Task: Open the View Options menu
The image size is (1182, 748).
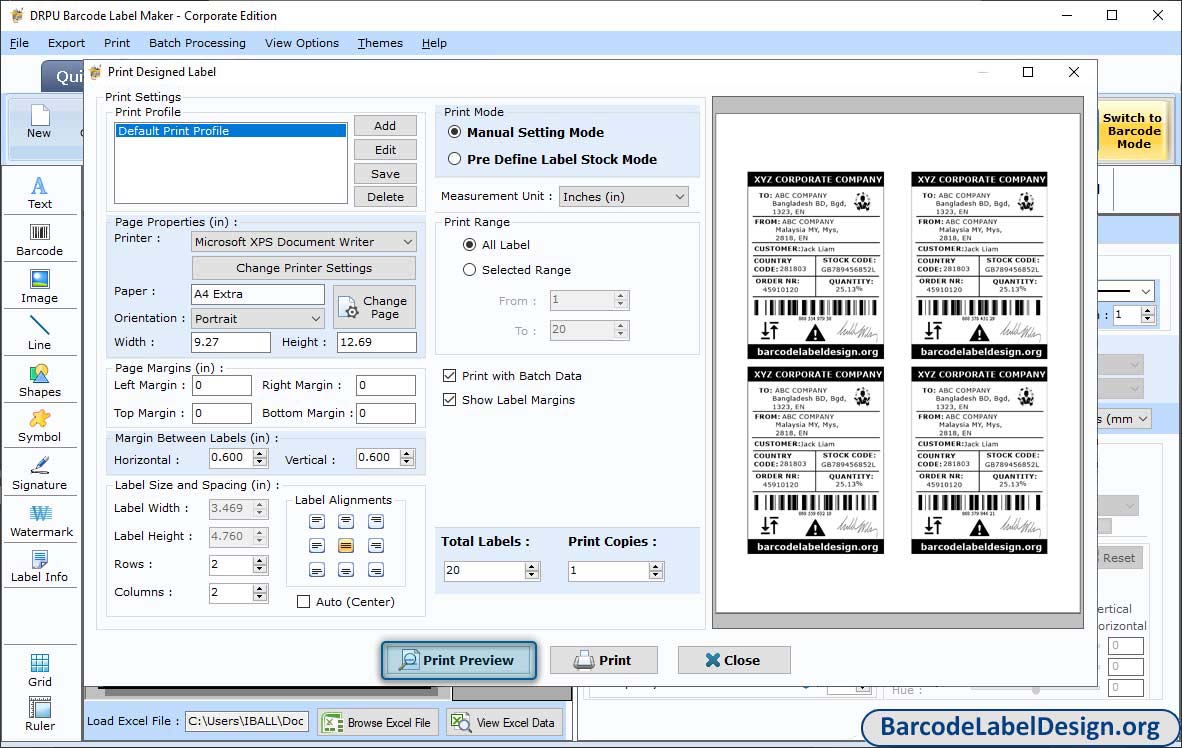Action: coord(302,43)
